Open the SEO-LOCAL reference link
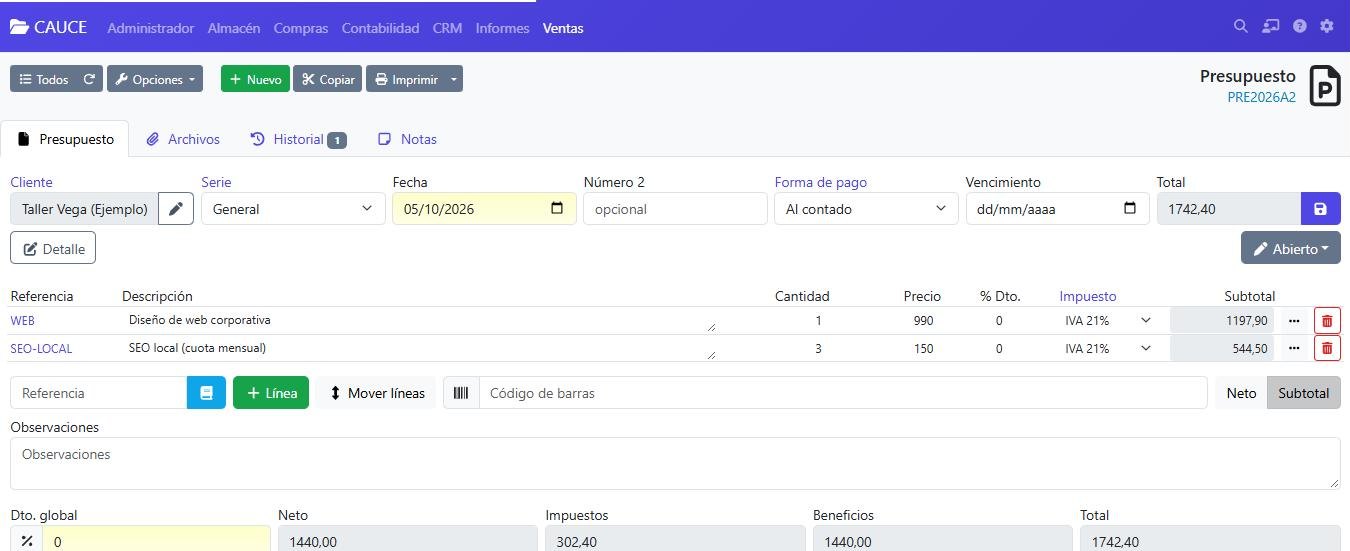The image size is (1350, 551). point(41,348)
